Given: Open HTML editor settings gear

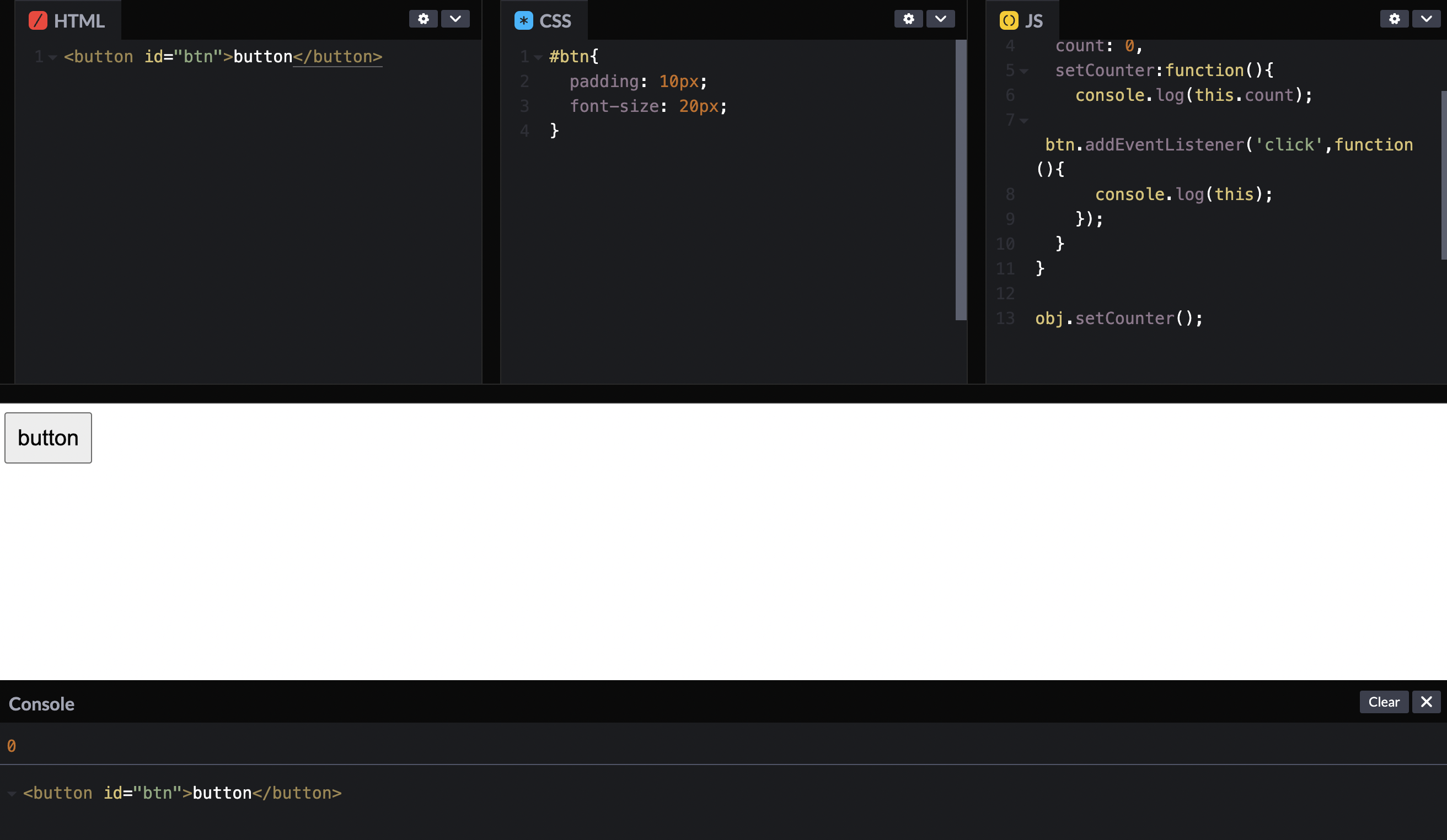Looking at the screenshot, I should (x=423, y=19).
